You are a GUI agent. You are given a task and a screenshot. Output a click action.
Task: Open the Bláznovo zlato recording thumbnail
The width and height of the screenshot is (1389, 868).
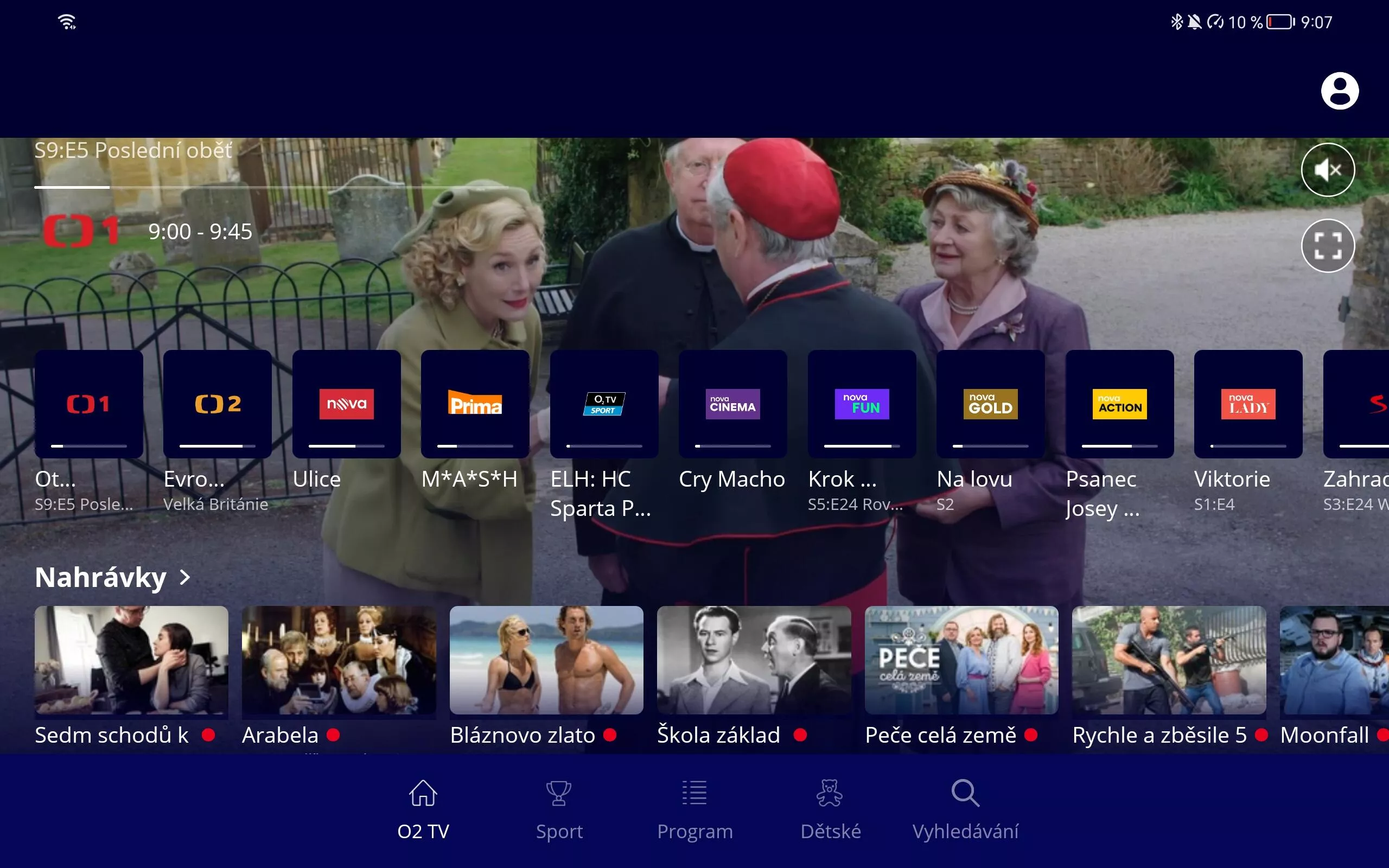coord(546,660)
